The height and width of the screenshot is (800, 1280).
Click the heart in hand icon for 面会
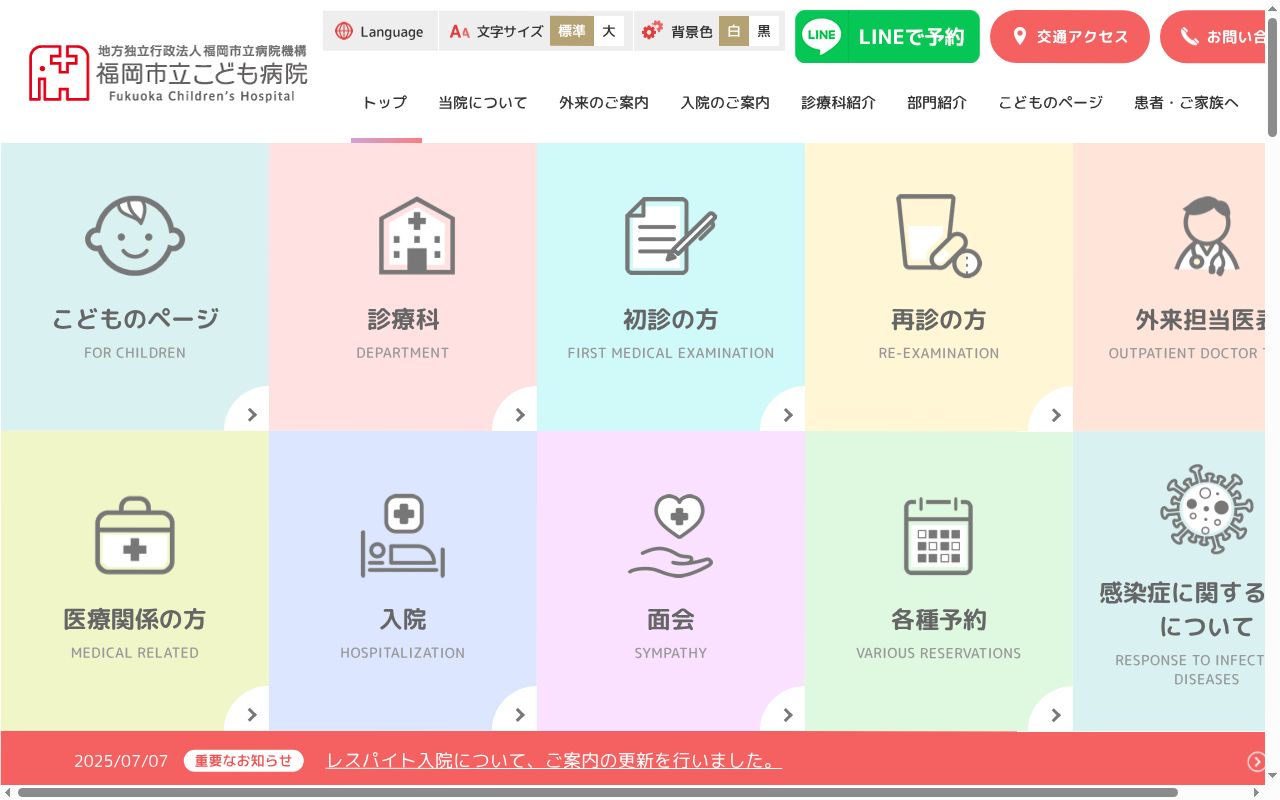(x=670, y=535)
